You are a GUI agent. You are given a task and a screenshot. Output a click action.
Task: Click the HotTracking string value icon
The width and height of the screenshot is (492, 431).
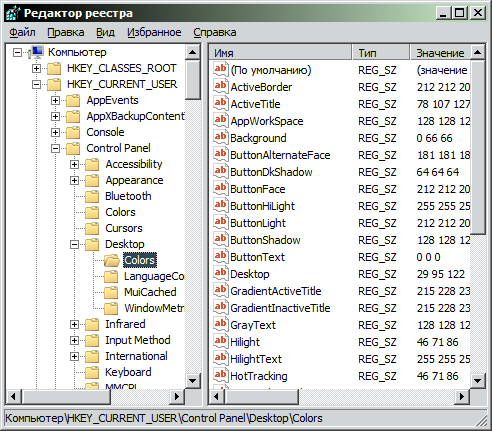click(220, 376)
